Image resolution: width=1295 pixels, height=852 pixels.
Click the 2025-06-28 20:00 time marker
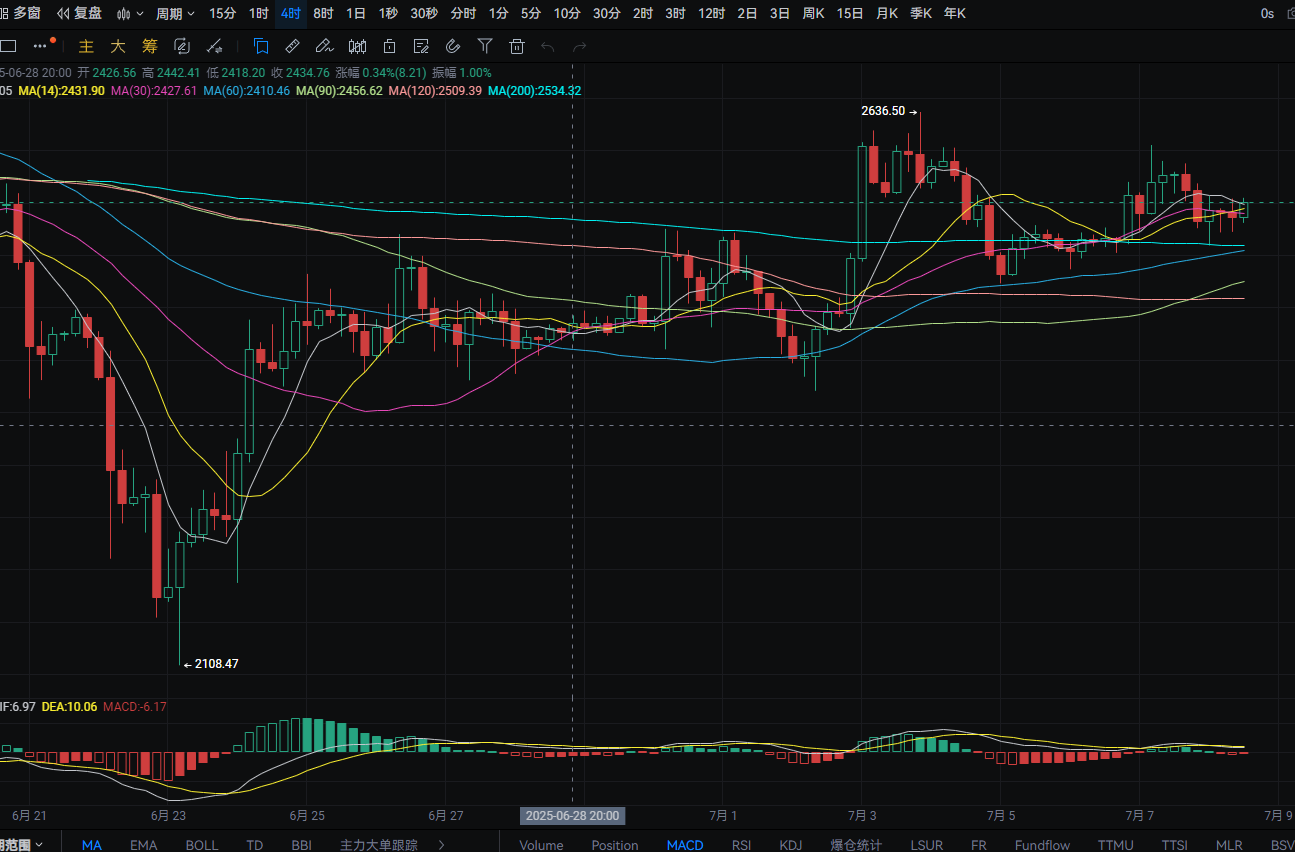tap(572, 815)
